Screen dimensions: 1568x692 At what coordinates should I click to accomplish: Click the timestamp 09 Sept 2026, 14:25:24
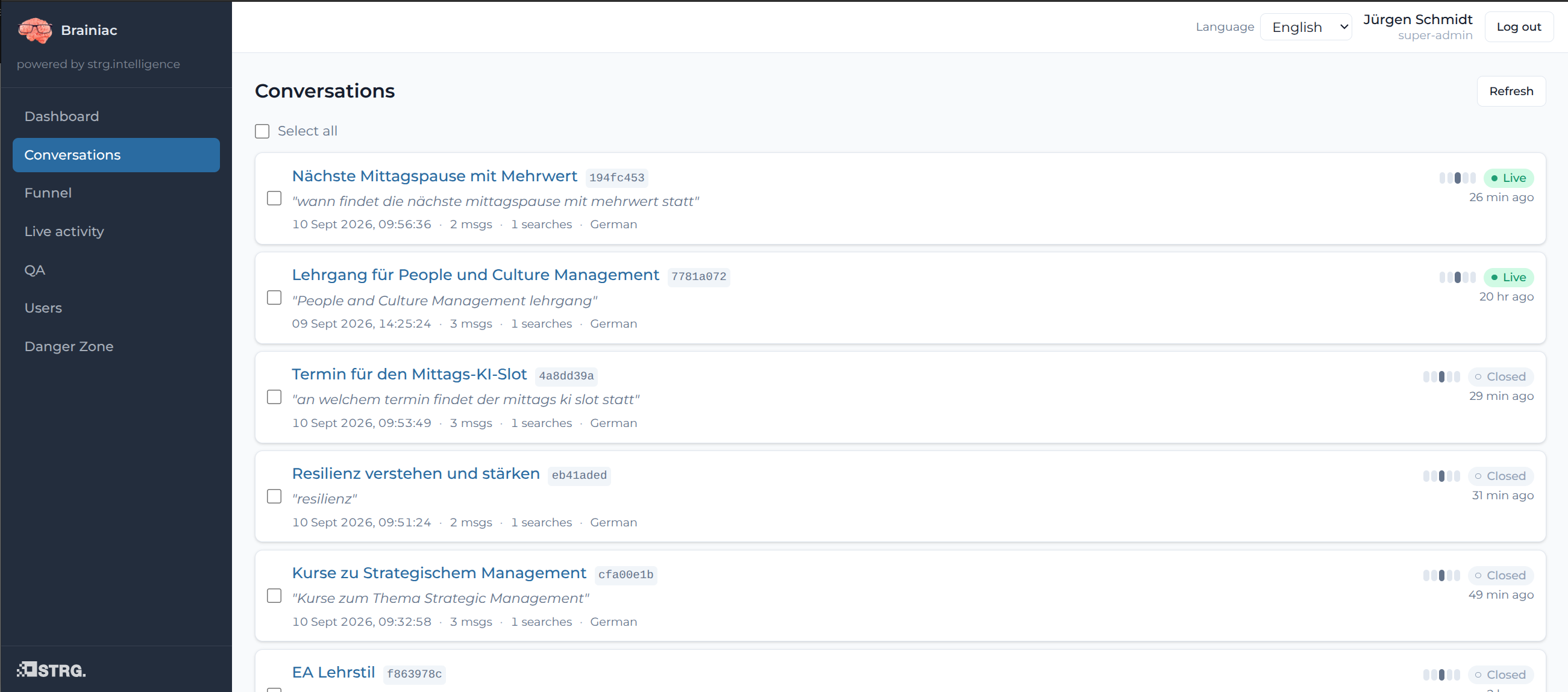click(362, 323)
